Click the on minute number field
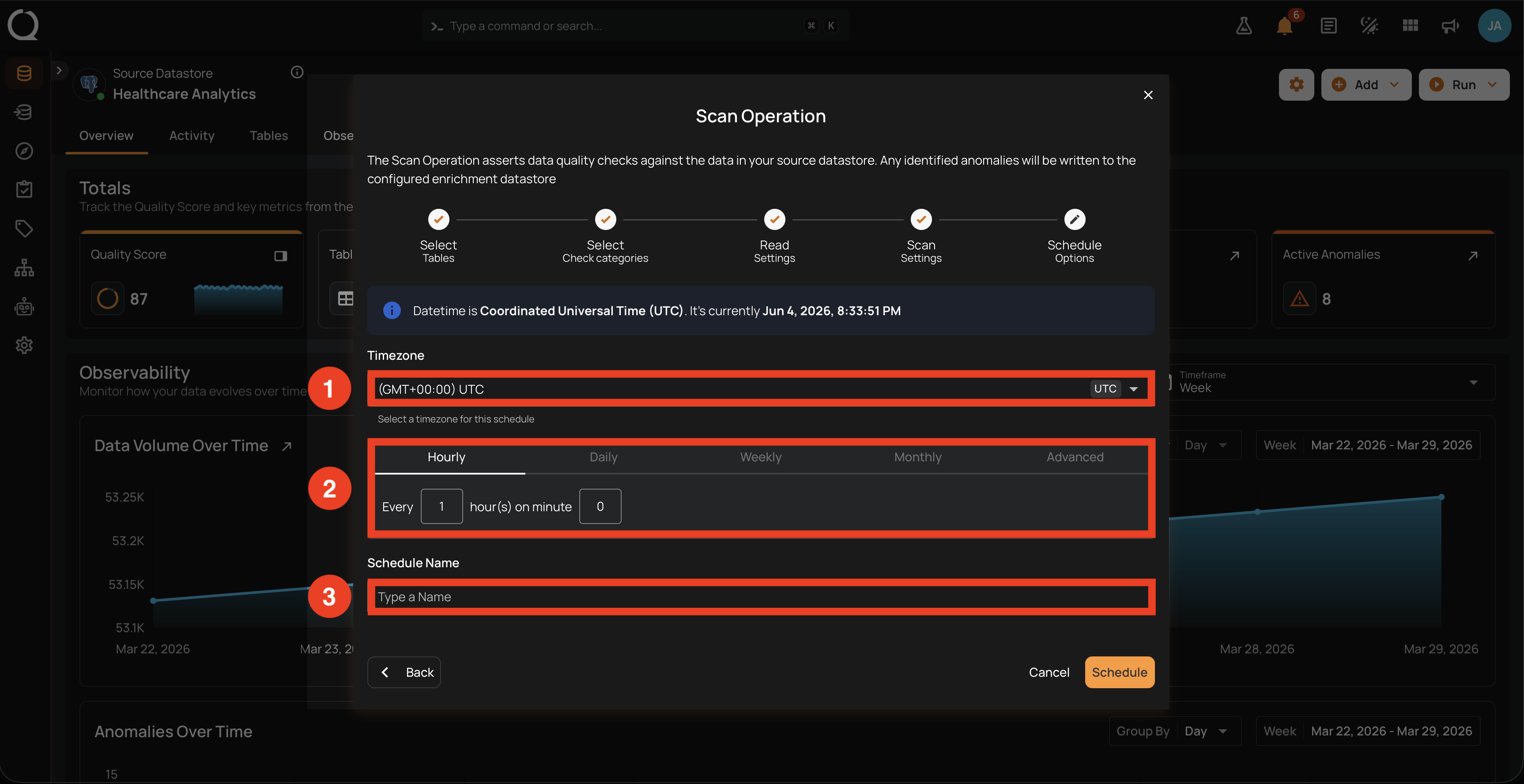 pyautogui.click(x=600, y=506)
